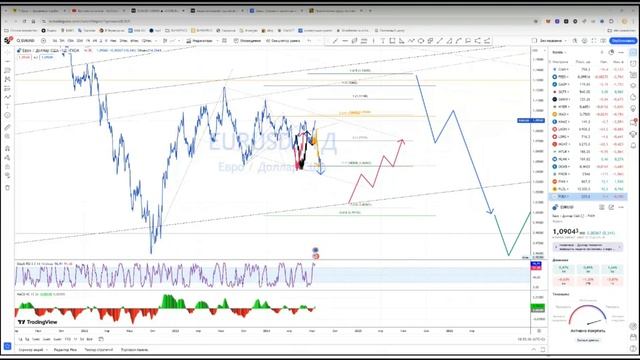Expand the timeframe list dropdown arrow
The width and height of the screenshot is (640, 360).
point(157,41)
